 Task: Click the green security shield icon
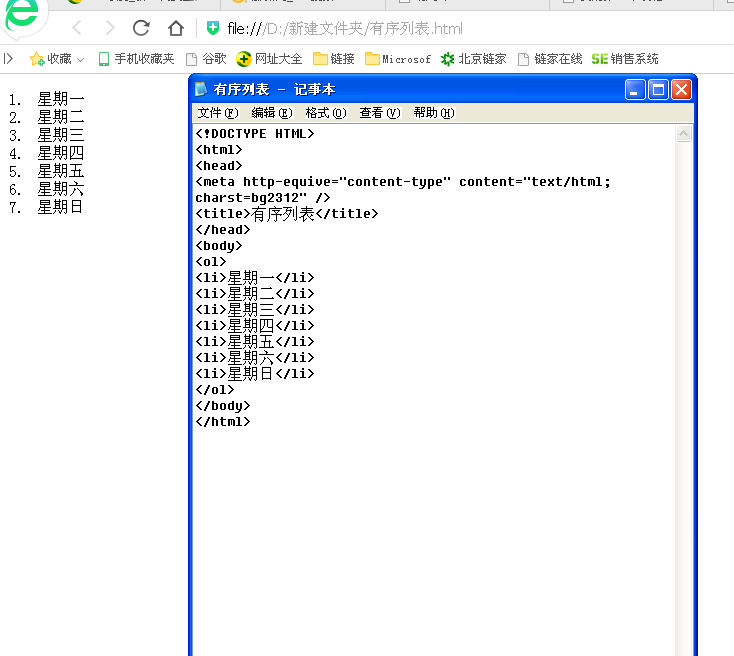213,28
